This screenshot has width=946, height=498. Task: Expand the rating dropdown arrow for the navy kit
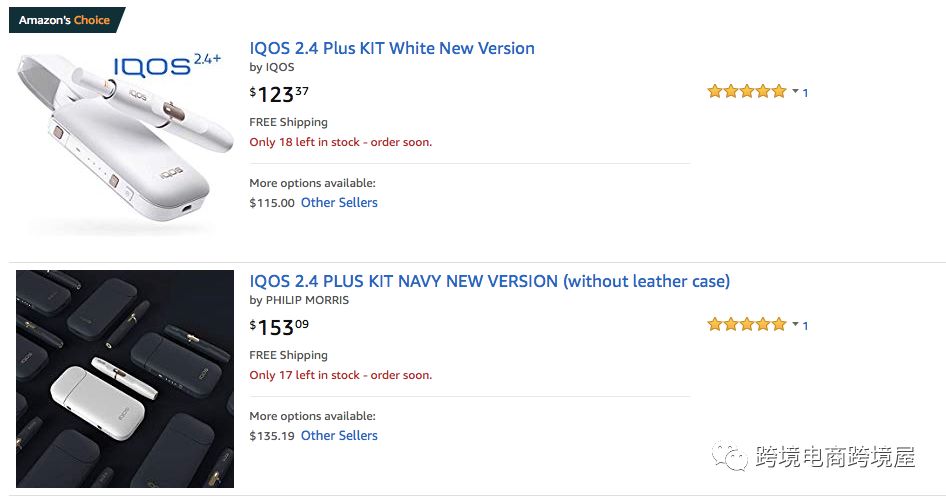point(795,325)
